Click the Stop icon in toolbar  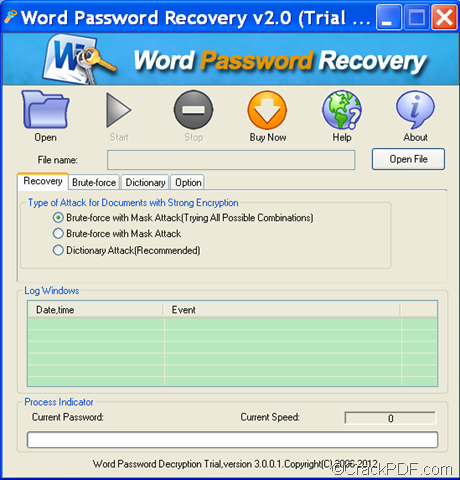(x=193, y=110)
